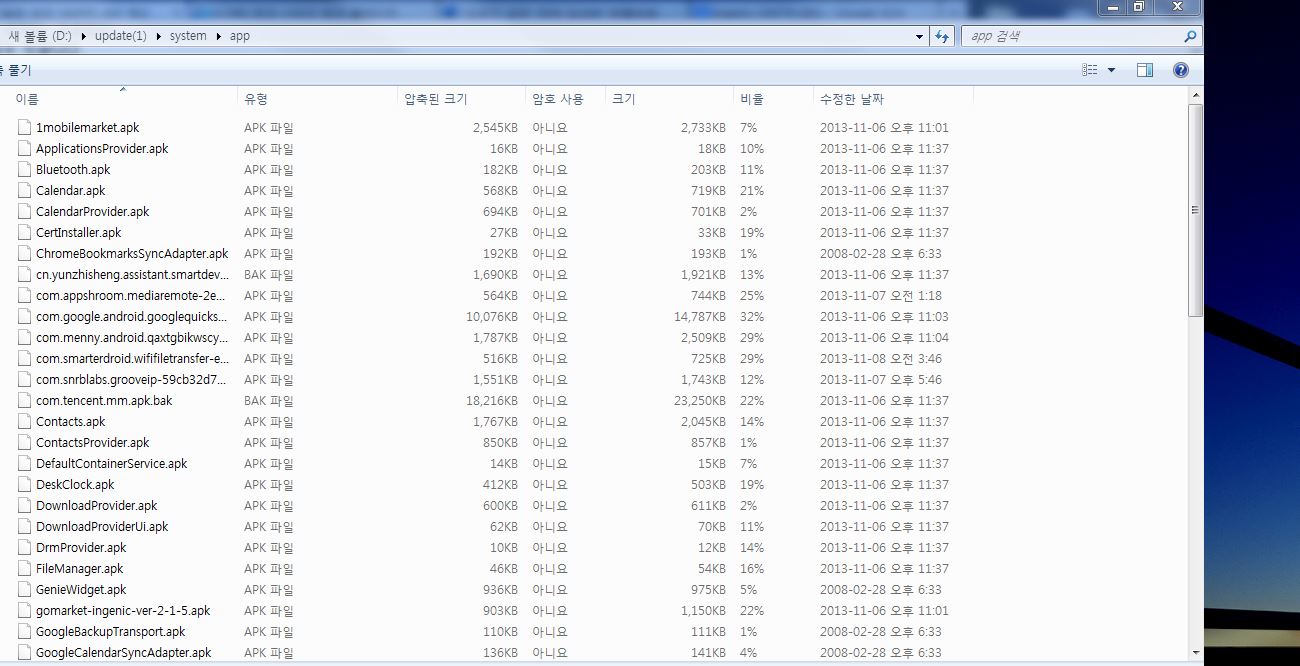The width and height of the screenshot is (1300, 666).
Task: Click the change view icon
Action: pyautogui.click(x=1090, y=70)
